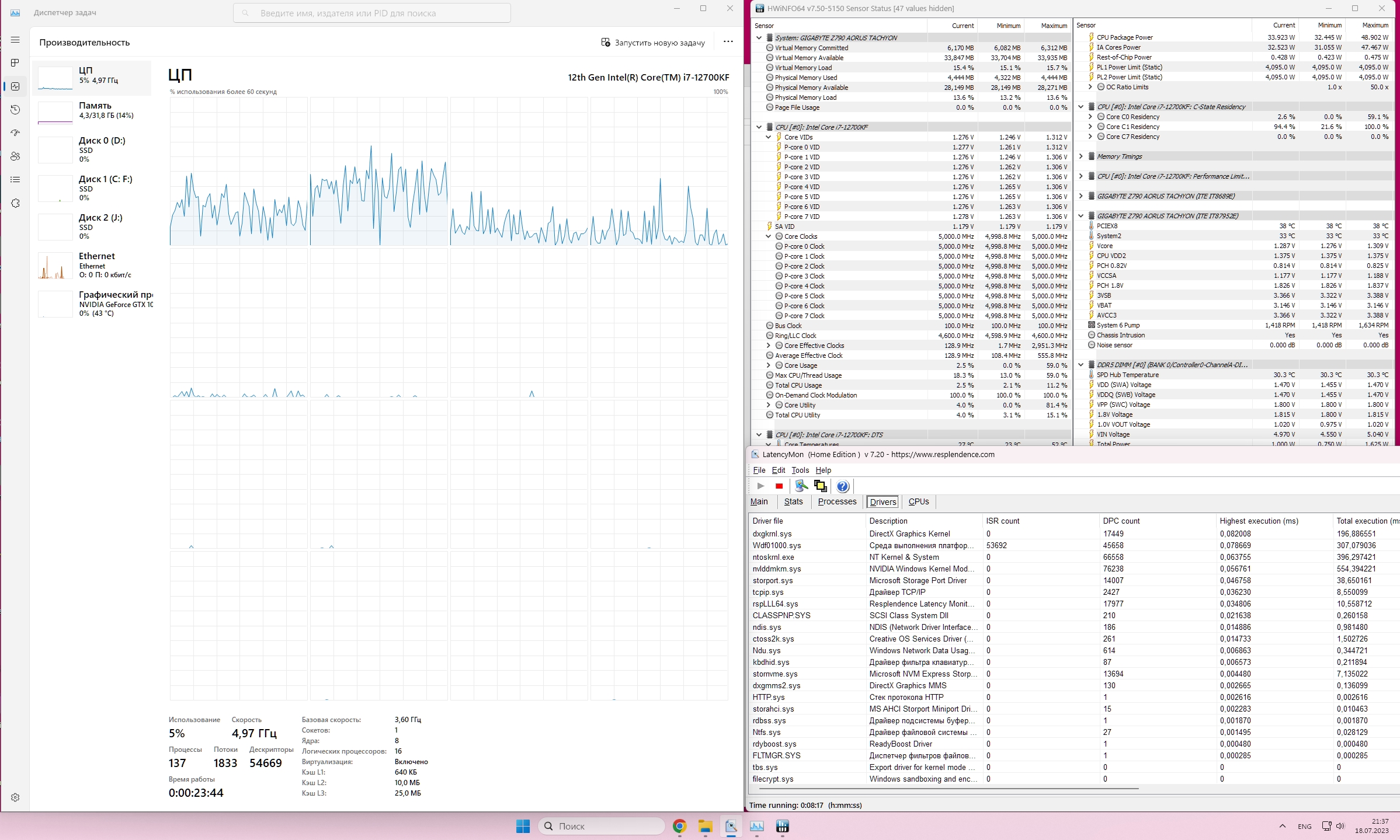The height and width of the screenshot is (840, 1400).
Task: Collapse the Core VIDs tree node
Action: (x=769, y=137)
